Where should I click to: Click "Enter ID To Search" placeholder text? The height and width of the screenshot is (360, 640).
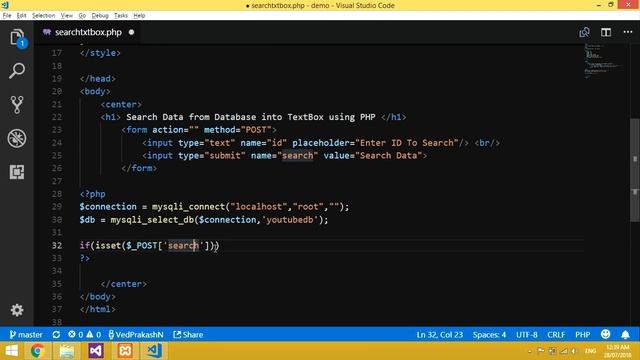[x=407, y=143]
